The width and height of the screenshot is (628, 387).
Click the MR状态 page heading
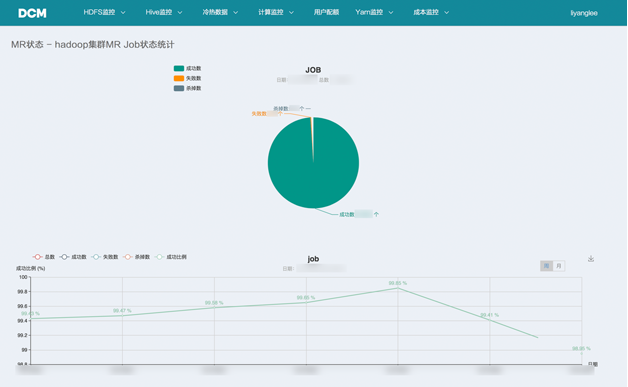[x=93, y=44]
